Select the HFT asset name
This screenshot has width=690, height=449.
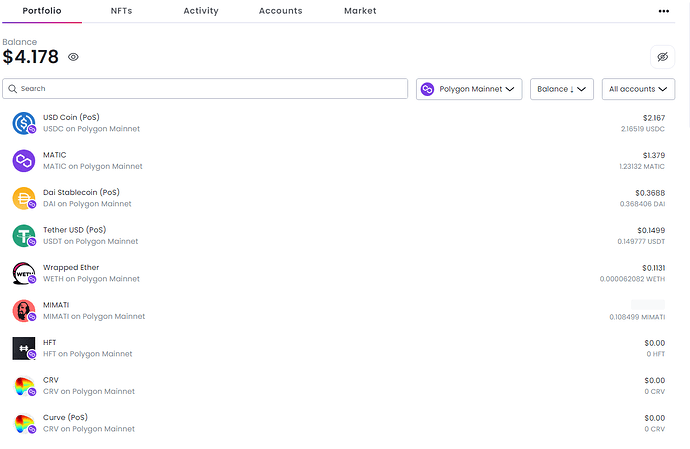[x=50, y=342]
